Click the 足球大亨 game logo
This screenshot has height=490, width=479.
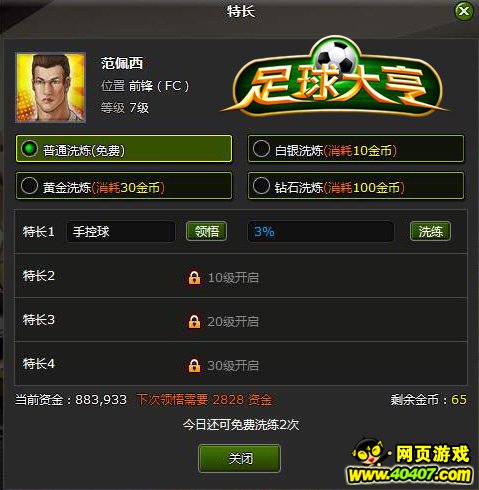tap(334, 79)
